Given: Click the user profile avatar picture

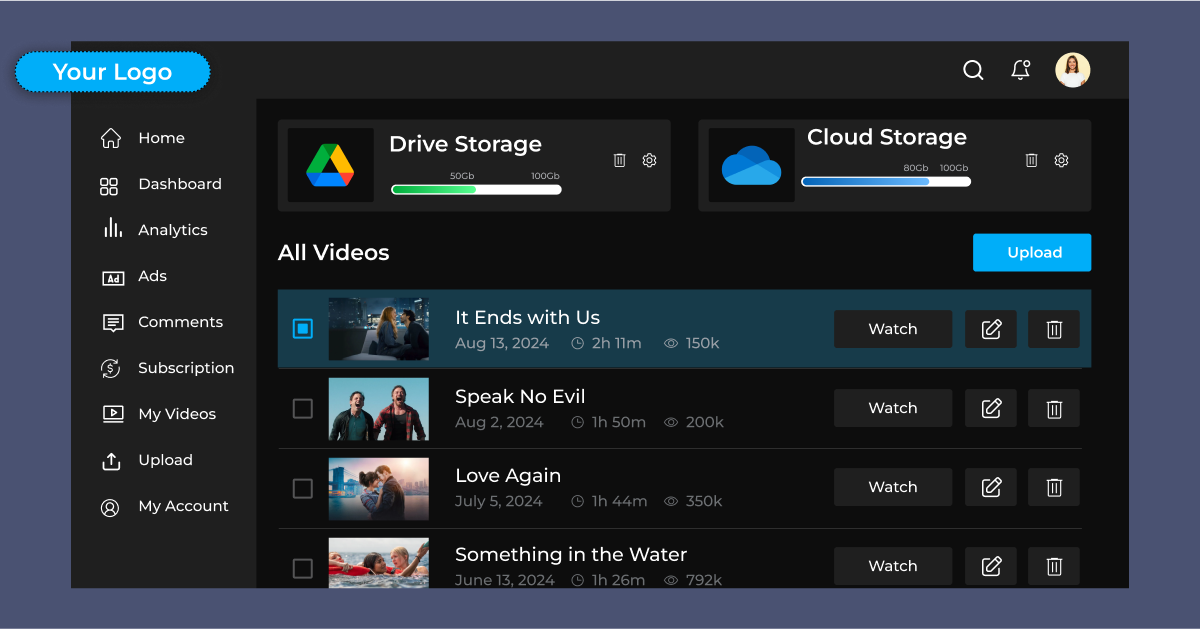Looking at the screenshot, I should coord(1072,70).
